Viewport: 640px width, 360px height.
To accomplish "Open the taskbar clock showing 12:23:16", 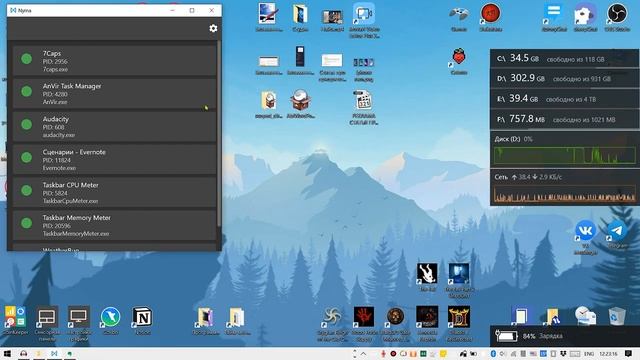I will click(x=608, y=354).
